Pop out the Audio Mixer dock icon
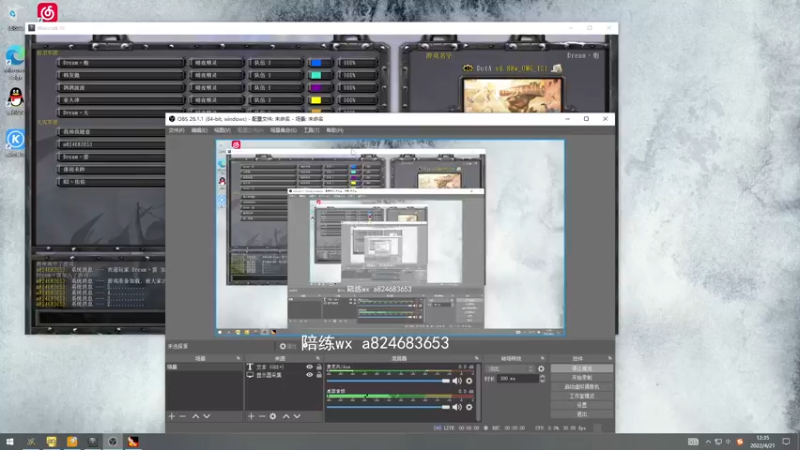 tap(477, 358)
